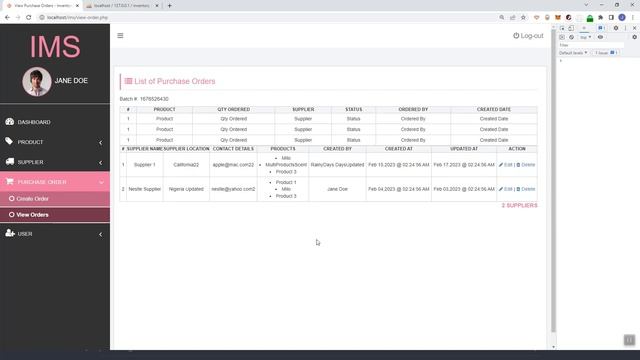The image size is (640, 360).
Task: Select the View Orders radio circle
Action: click(x=11, y=214)
